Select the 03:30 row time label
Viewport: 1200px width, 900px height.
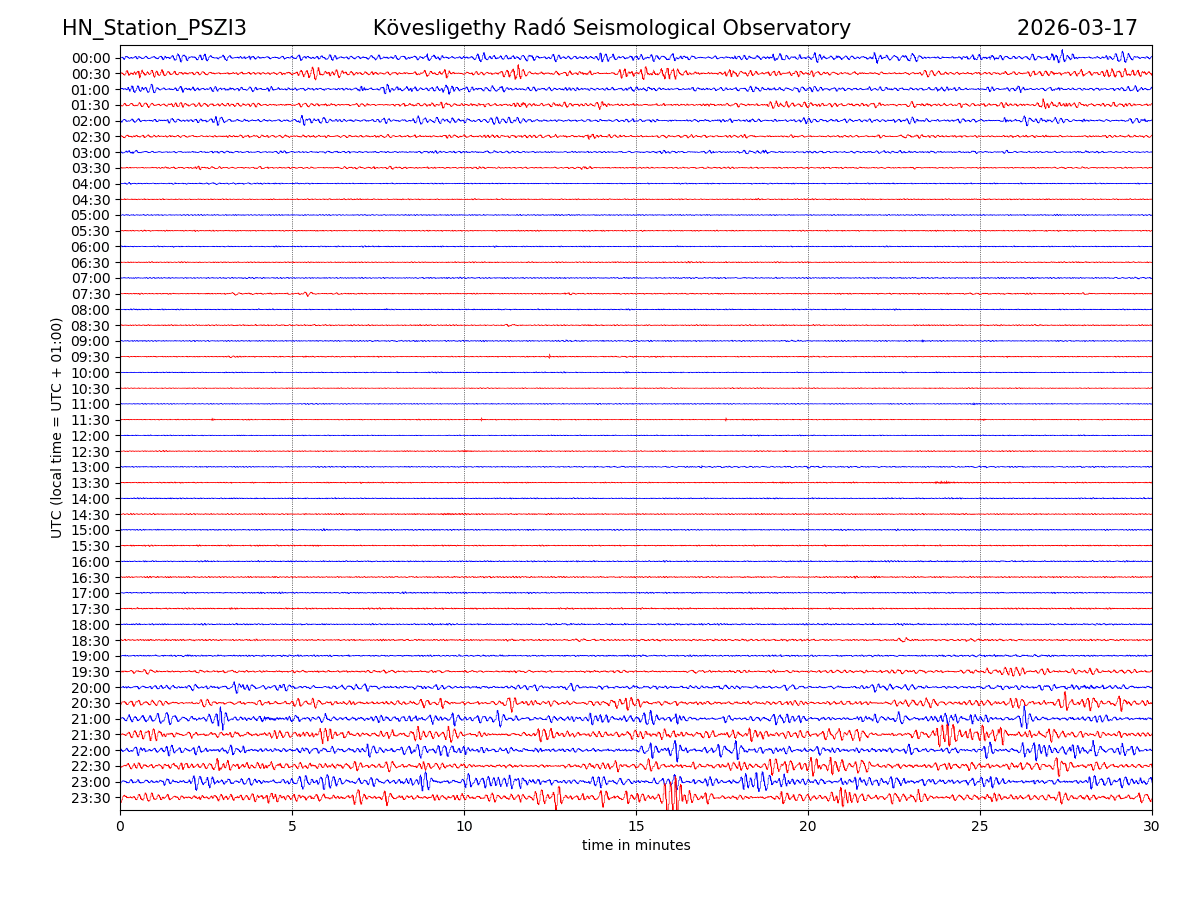(91, 168)
